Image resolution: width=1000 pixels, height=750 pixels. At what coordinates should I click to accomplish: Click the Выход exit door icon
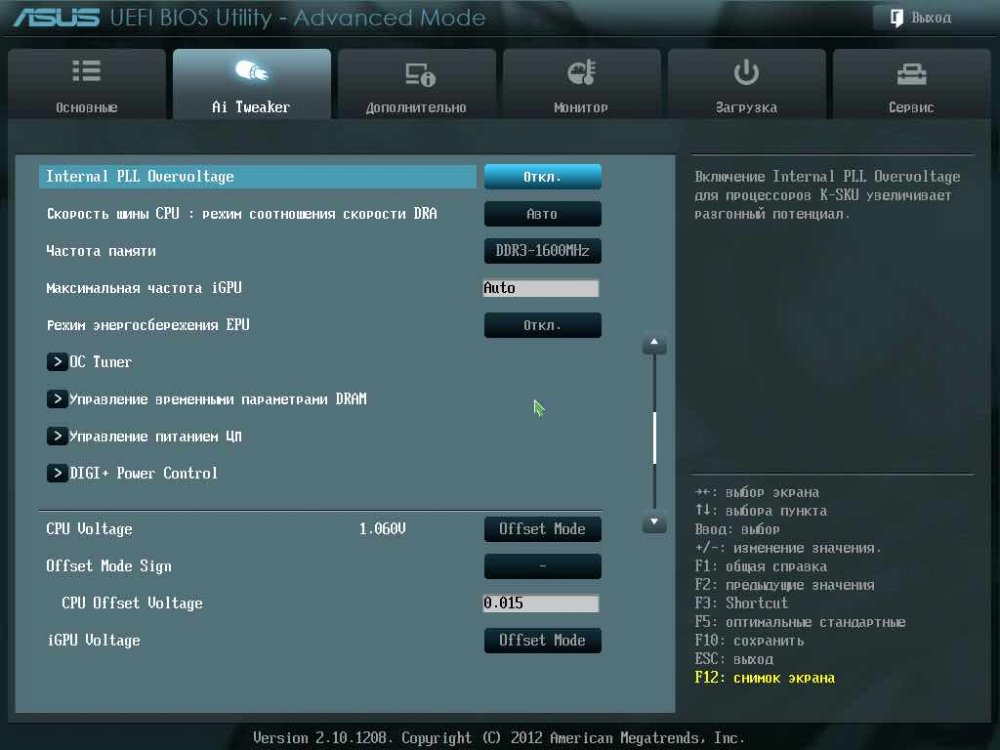point(896,18)
